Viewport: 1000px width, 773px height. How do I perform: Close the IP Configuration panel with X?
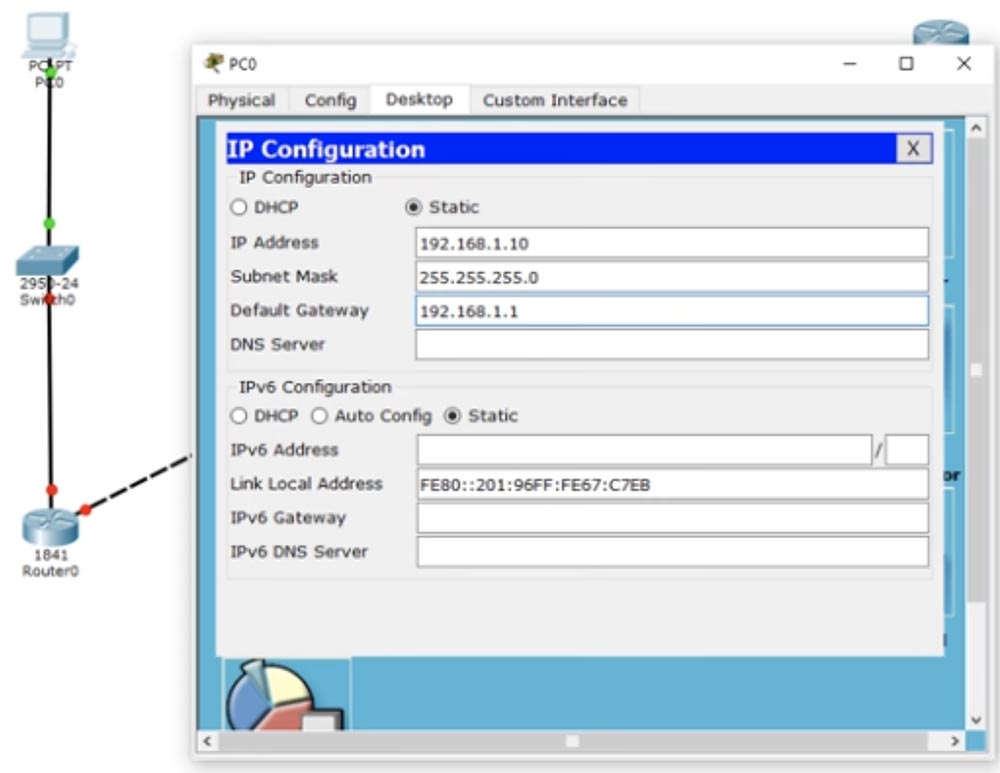[913, 149]
